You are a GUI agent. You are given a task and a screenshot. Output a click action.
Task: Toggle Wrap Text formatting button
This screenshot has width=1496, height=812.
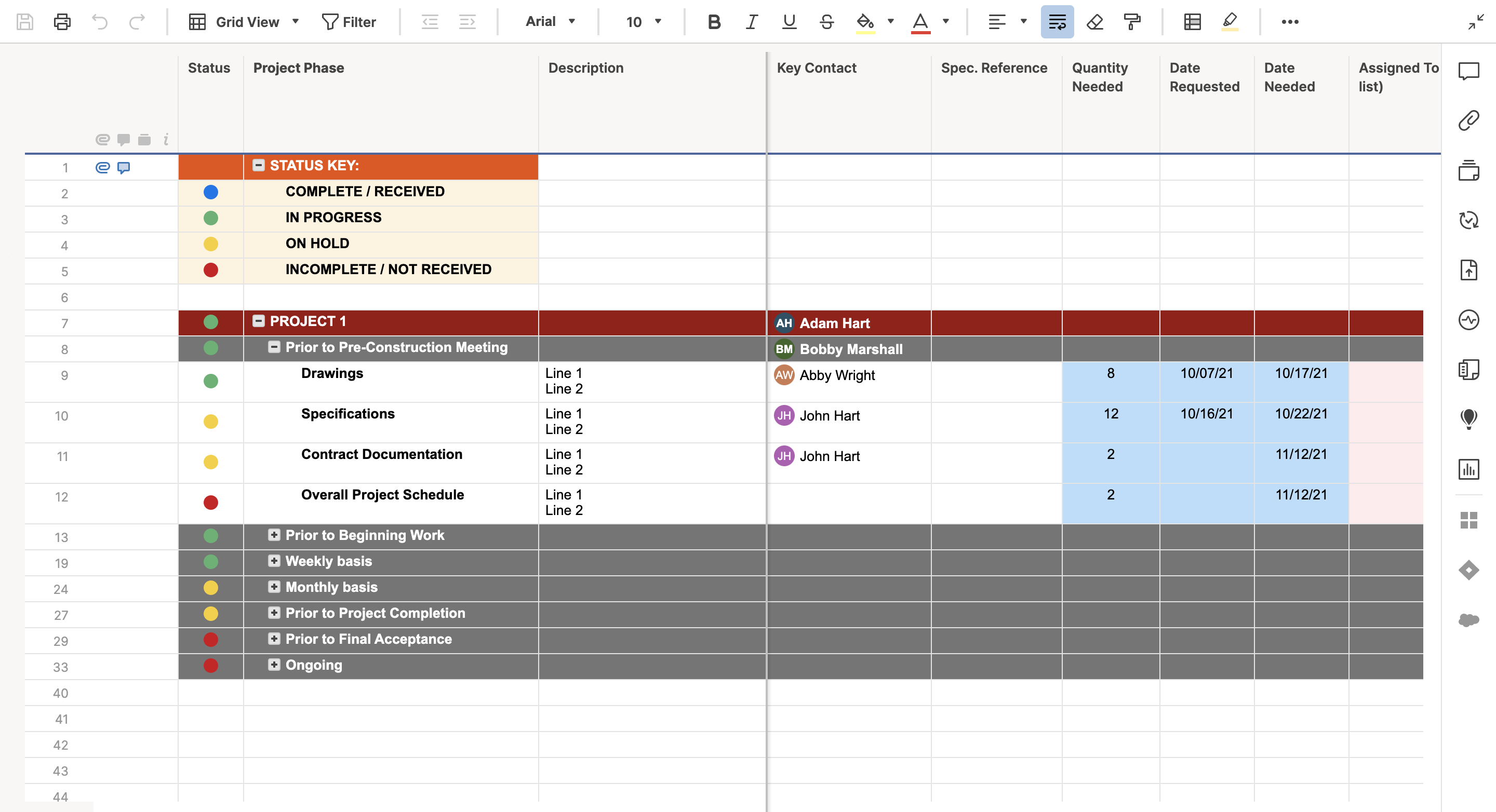tap(1057, 22)
